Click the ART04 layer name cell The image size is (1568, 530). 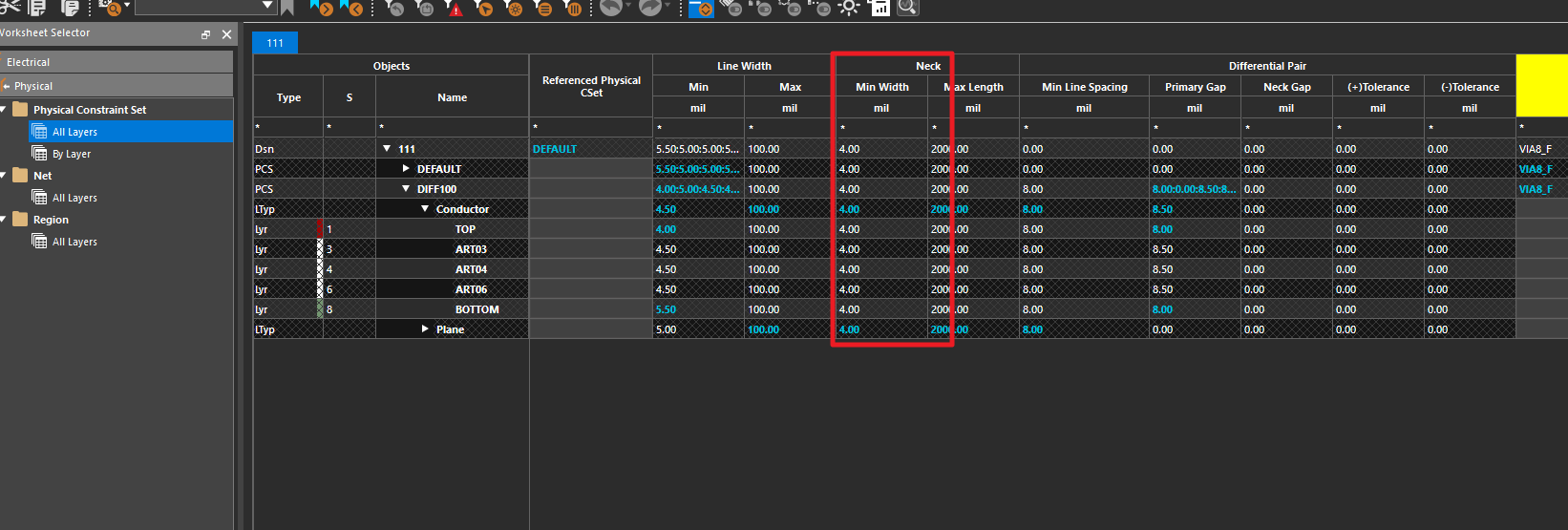tap(453, 269)
